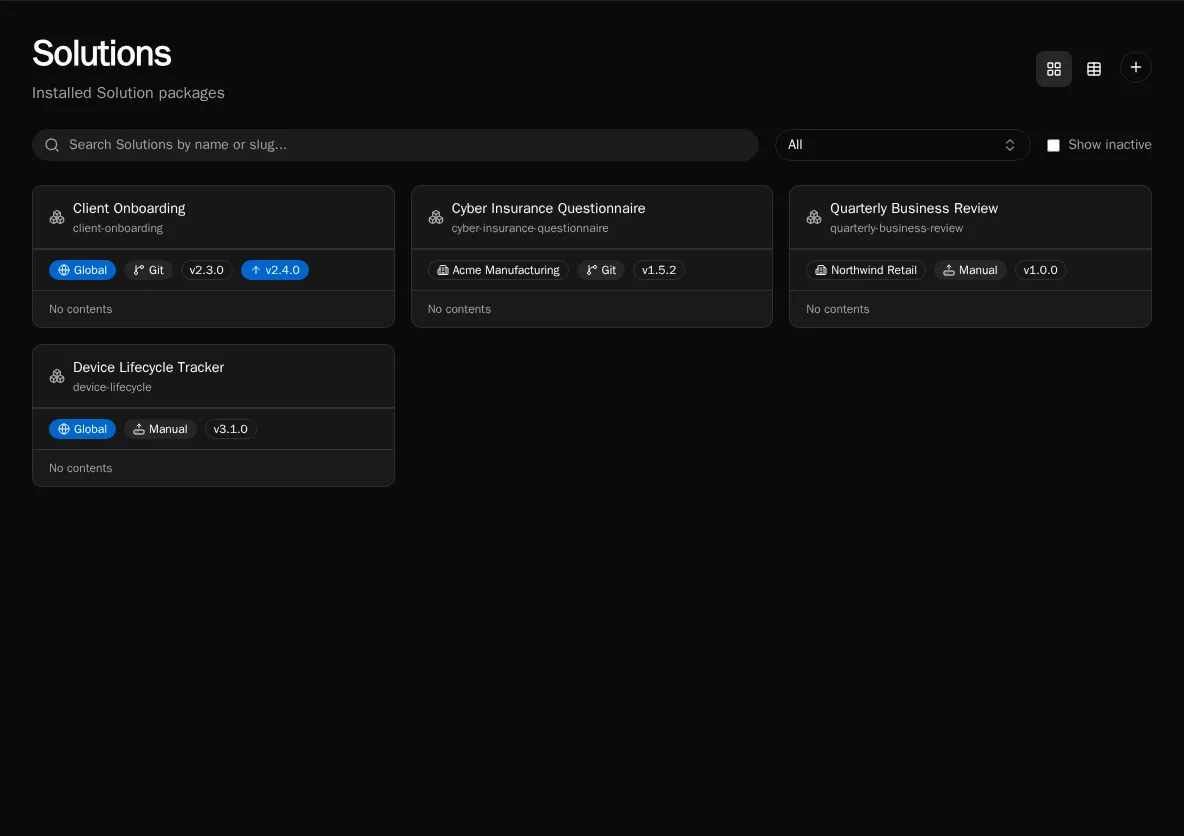Click the Cyber Insurance Questionnaire package icon

pyautogui.click(x=436, y=217)
